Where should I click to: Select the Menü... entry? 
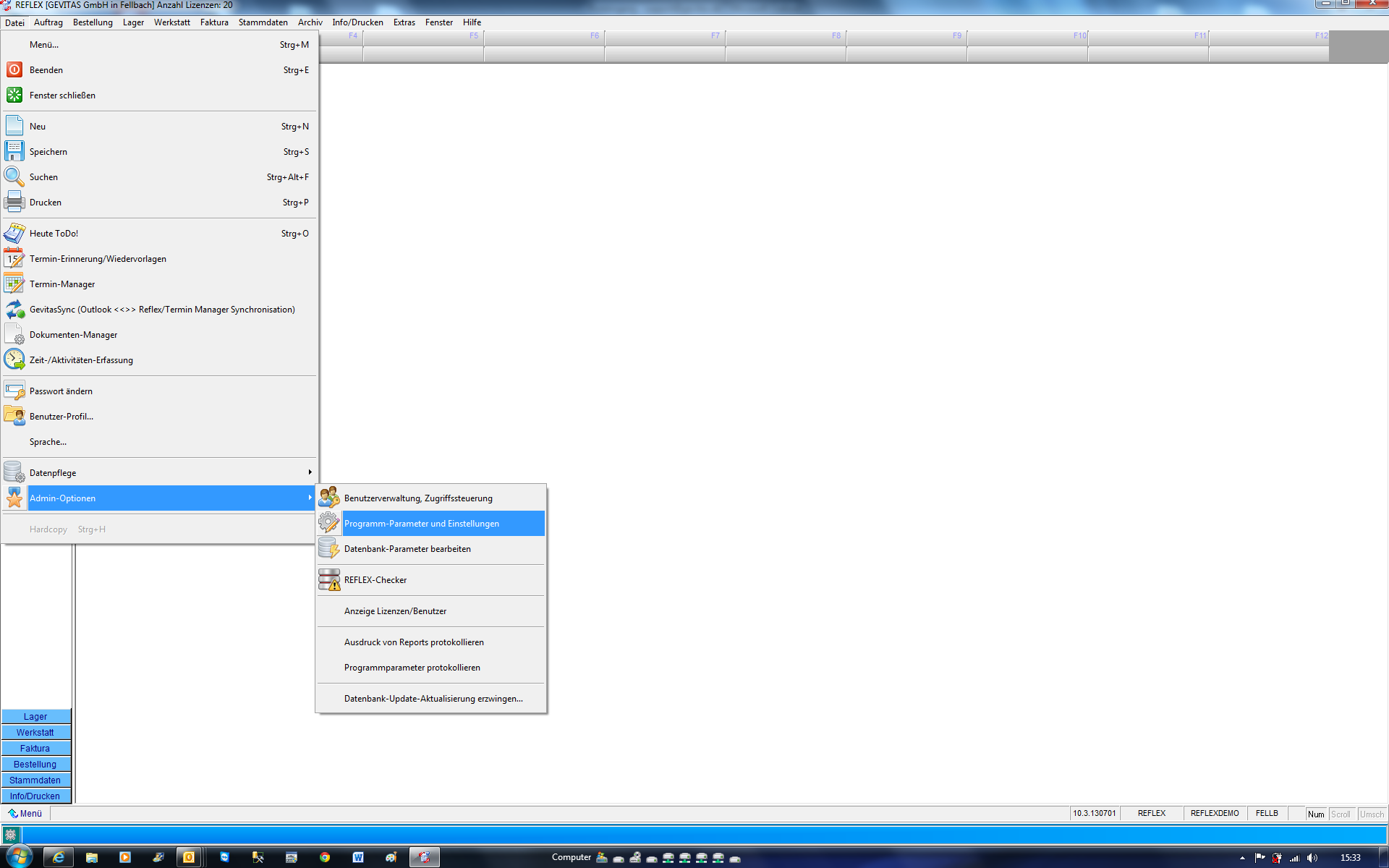click(x=159, y=45)
